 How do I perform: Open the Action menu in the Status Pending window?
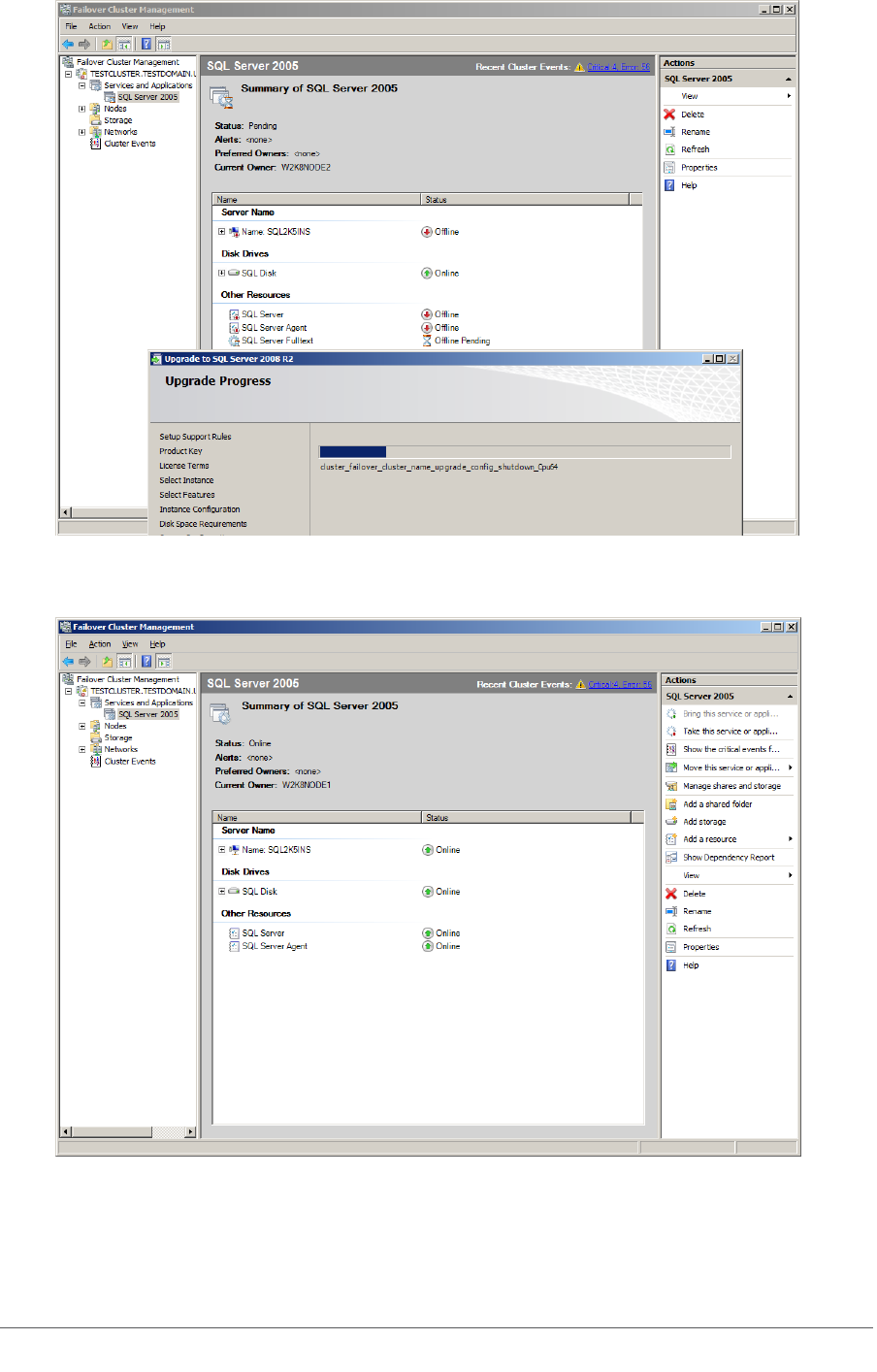pyautogui.click(x=100, y=26)
